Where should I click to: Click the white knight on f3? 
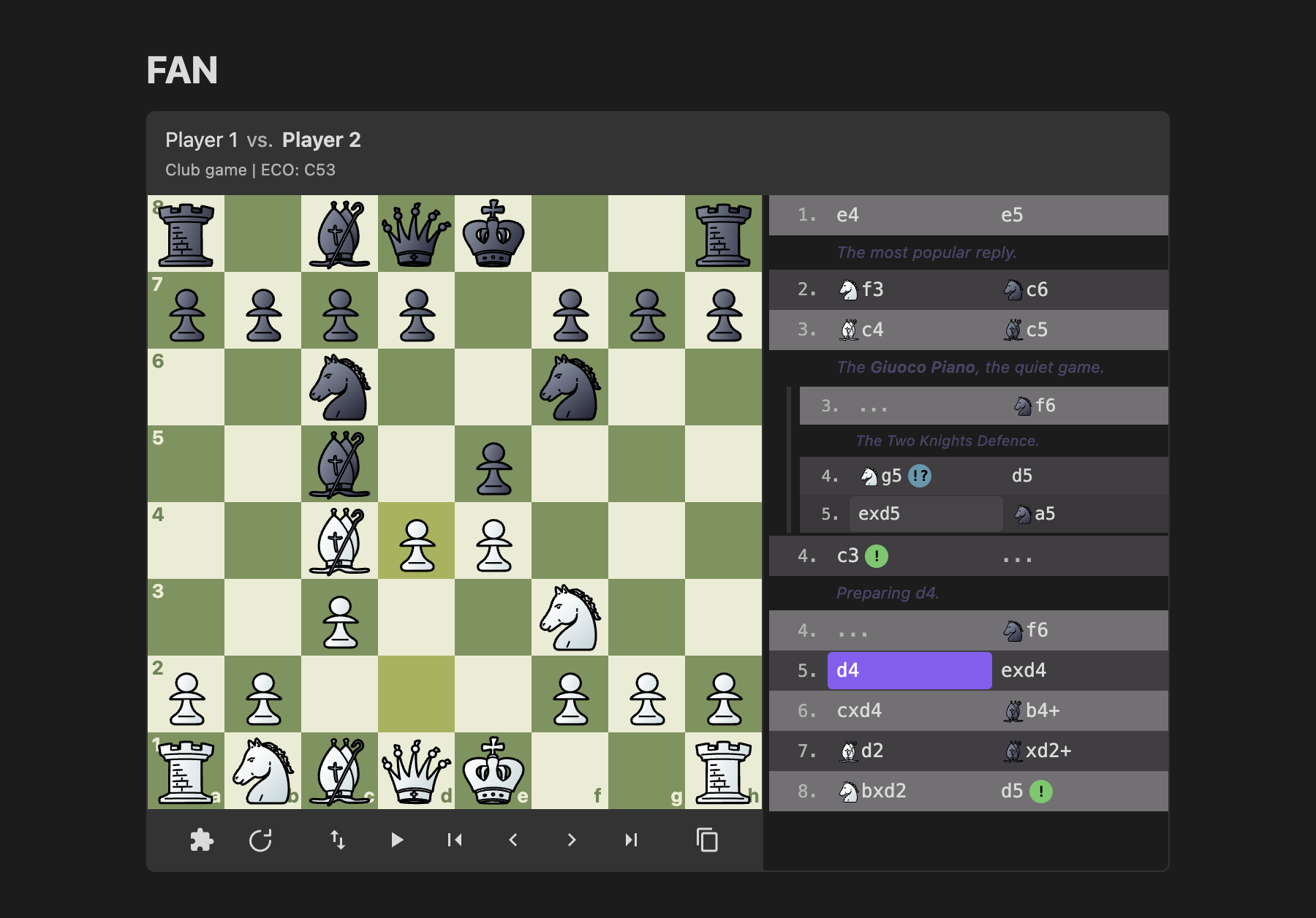pyautogui.click(x=570, y=618)
